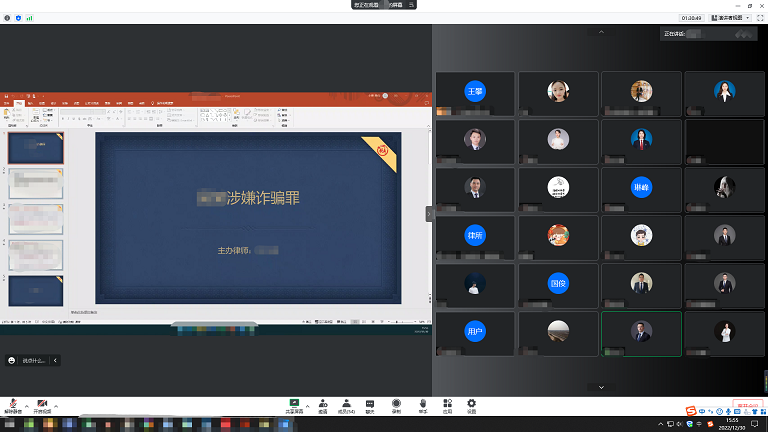Screen dimensions: 768x432
Task: Click the 邀请 invite icon
Action: (x=322, y=403)
